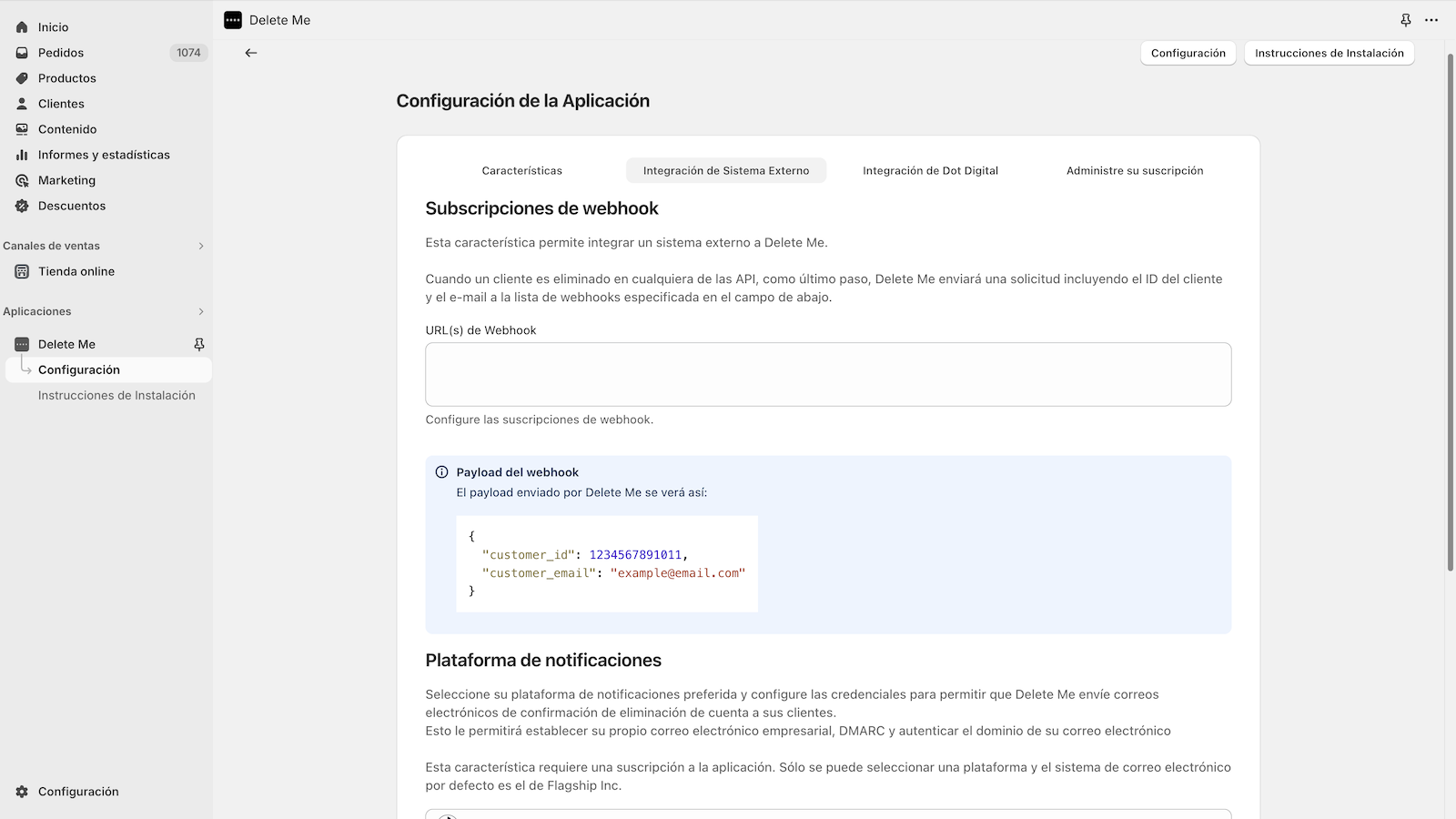Click into the URL(s) de Webhook field
This screenshot has width=1456, height=819.
tap(828, 374)
